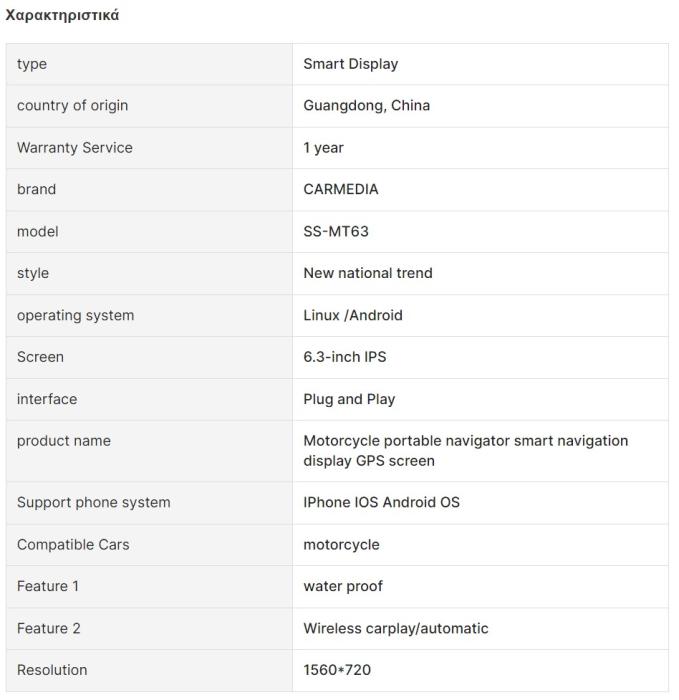
Task: Select the operating system label
Action: coord(75,316)
